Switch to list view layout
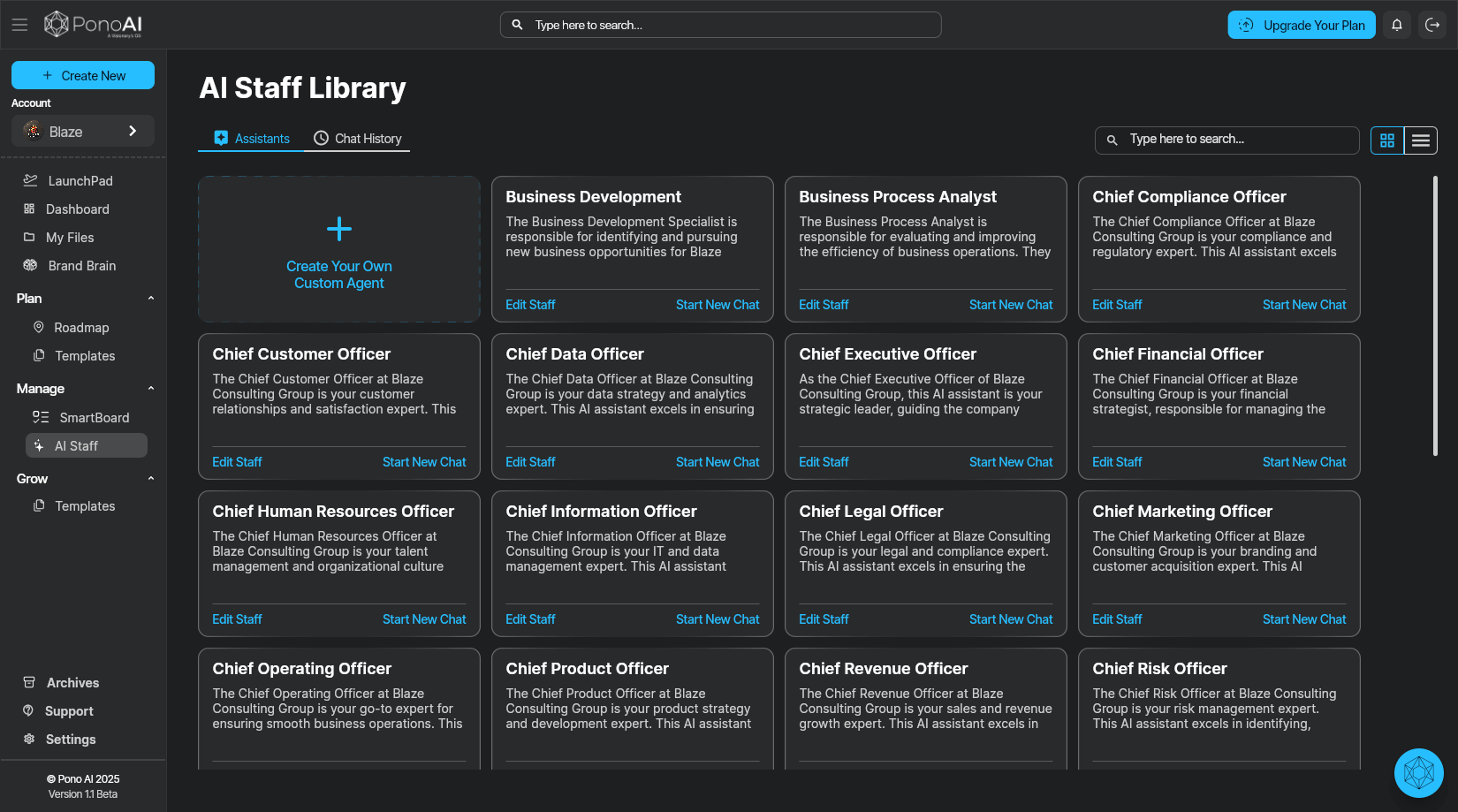 click(x=1421, y=140)
